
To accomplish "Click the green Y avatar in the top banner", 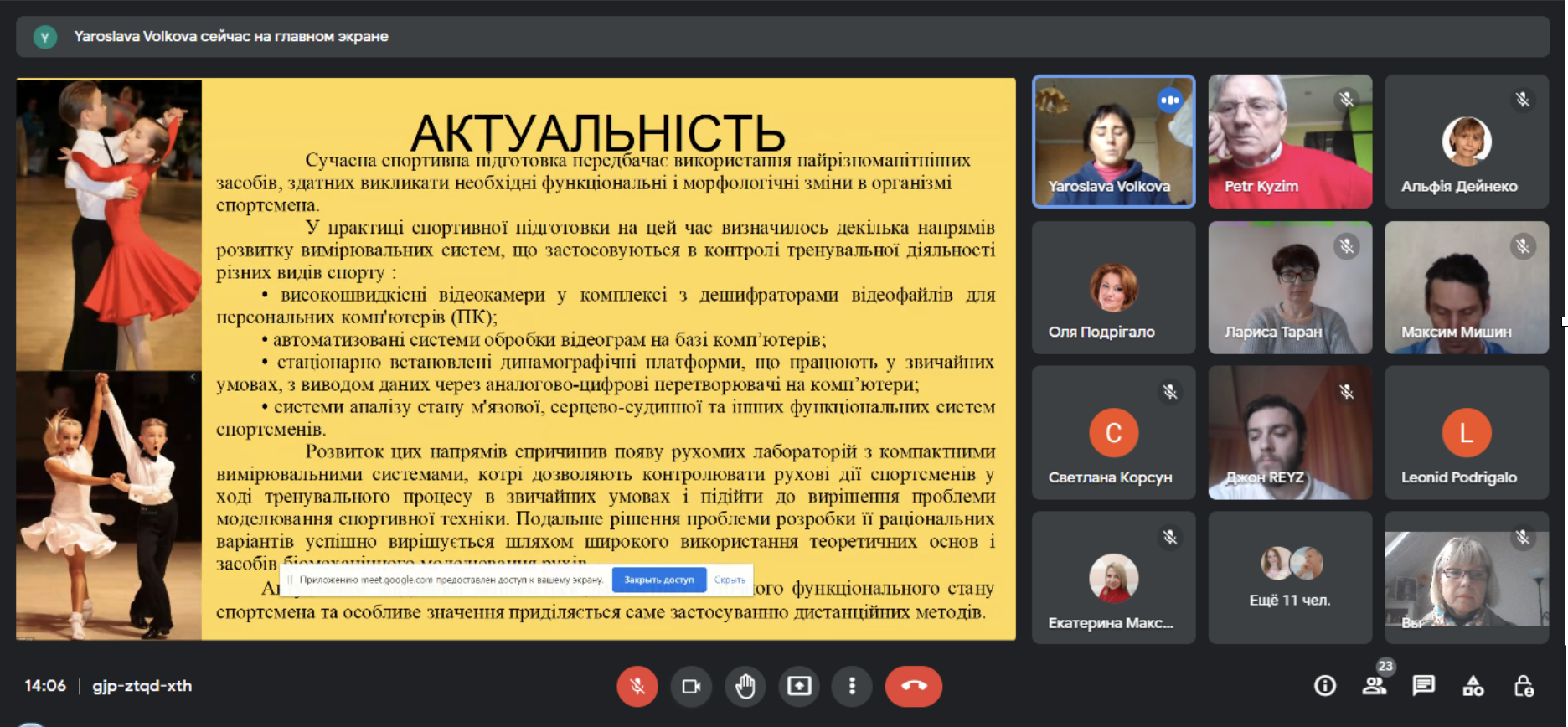I will coord(45,37).
